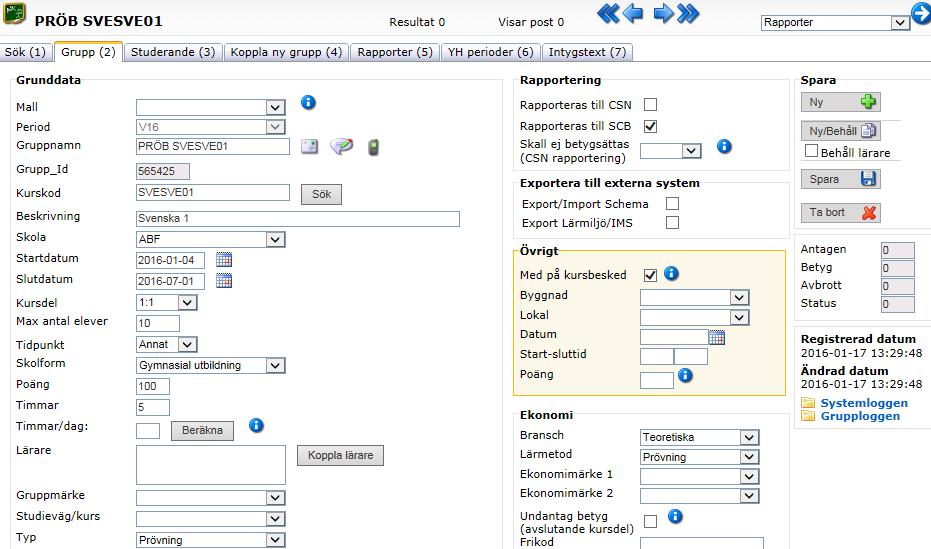The width and height of the screenshot is (931, 549).
Task: Open the Systemloggen link
Action: pyautogui.click(x=864, y=403)
